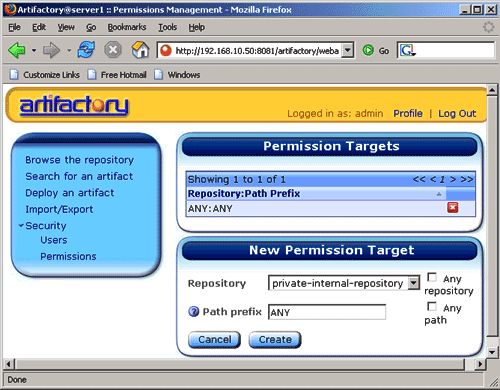
Task: Open the Windows bookmark
Action: [x=177, y=75]
